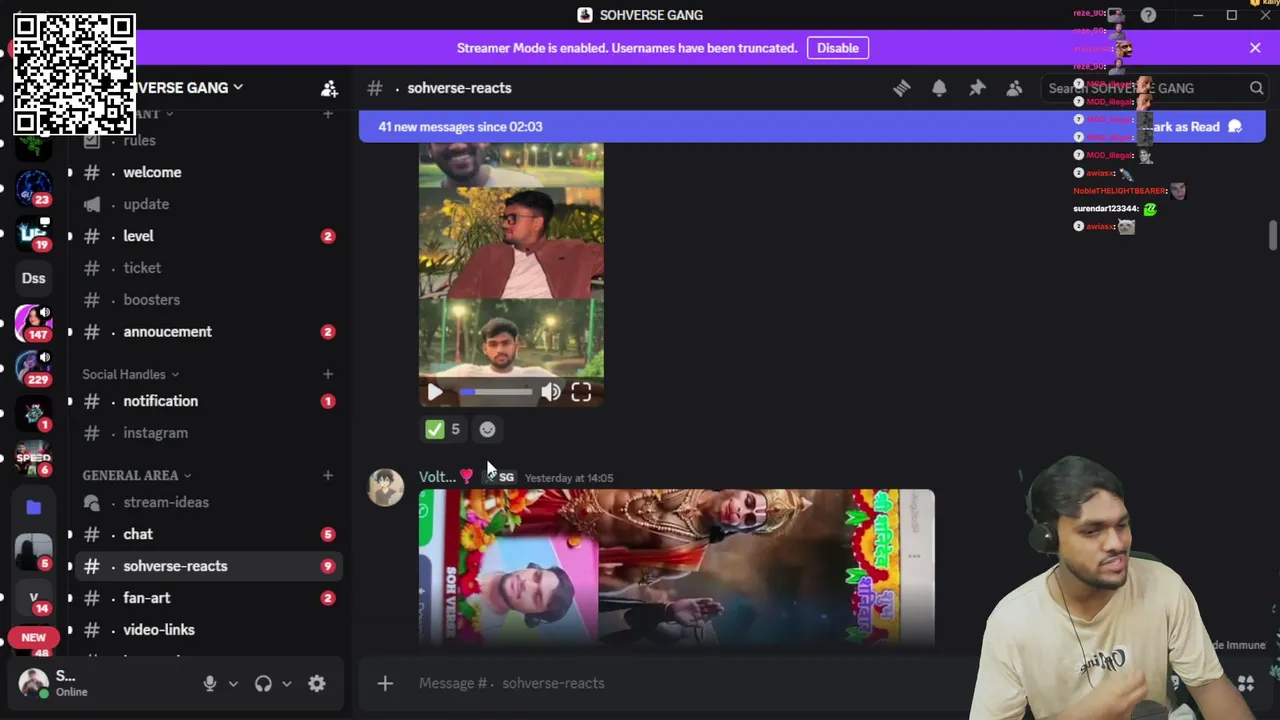The width and height of the screenshot is (1280, 720).
Task: Switch to the chat channel
Action: [207, 534]
